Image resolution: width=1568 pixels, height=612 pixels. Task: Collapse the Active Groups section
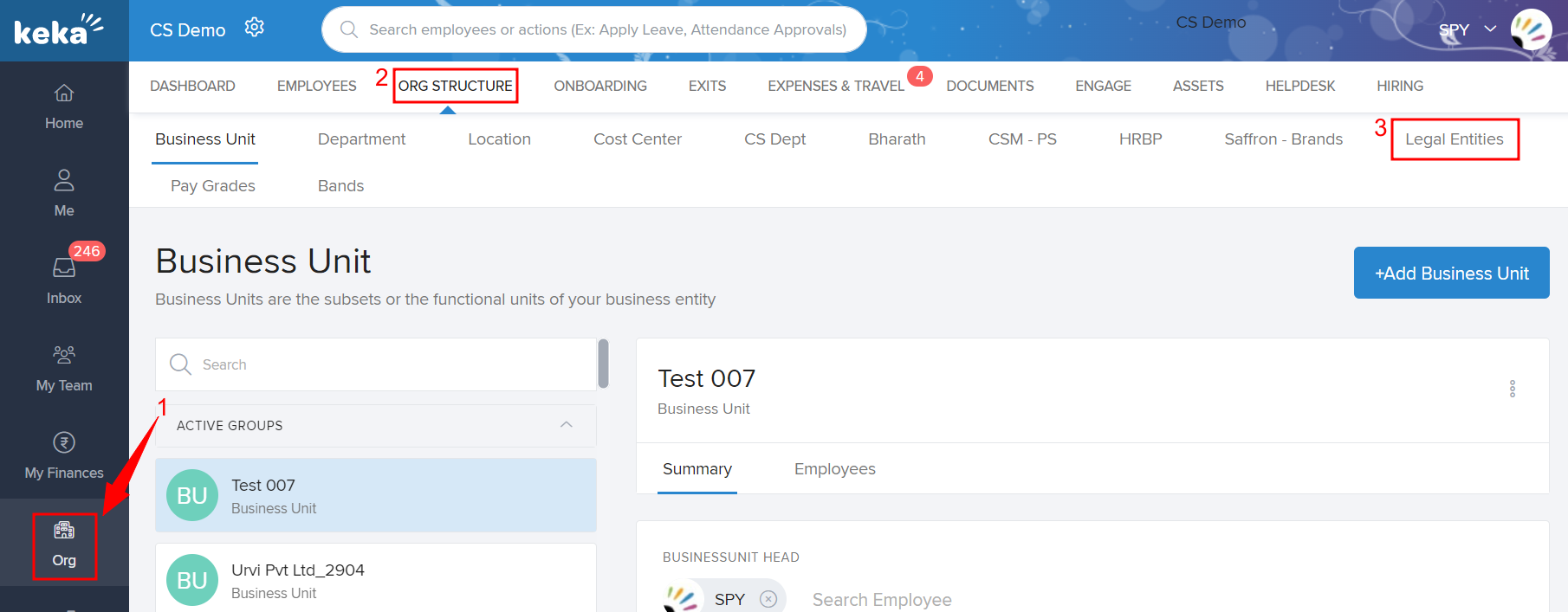pyautogui.click(x=567, y=425)
